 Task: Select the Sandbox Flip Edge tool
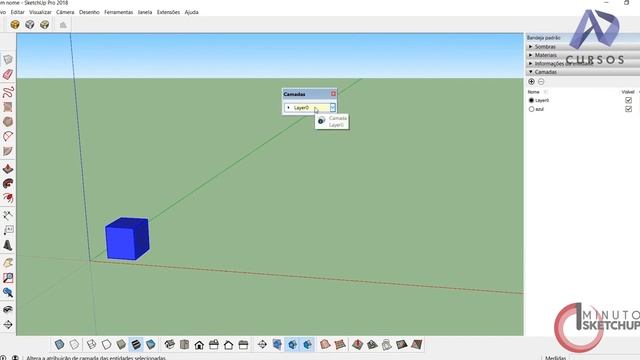[x=416, y=344]
